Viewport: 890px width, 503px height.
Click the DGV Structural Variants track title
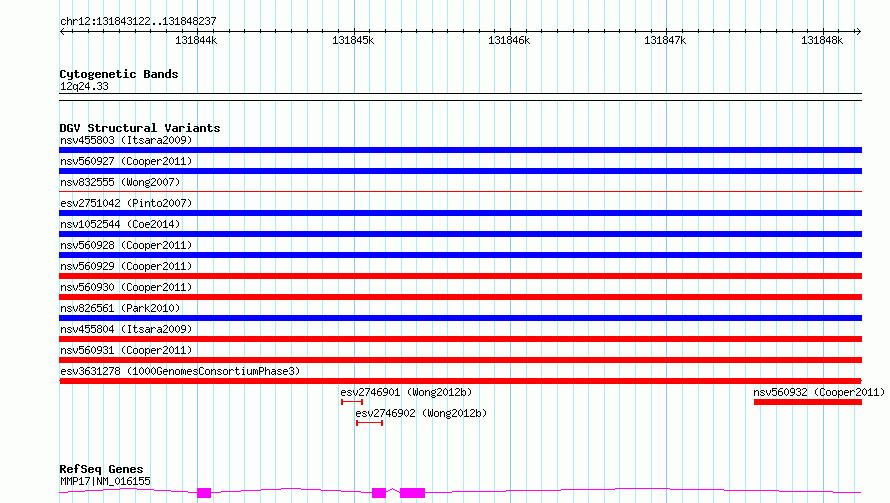click(140, 128)
